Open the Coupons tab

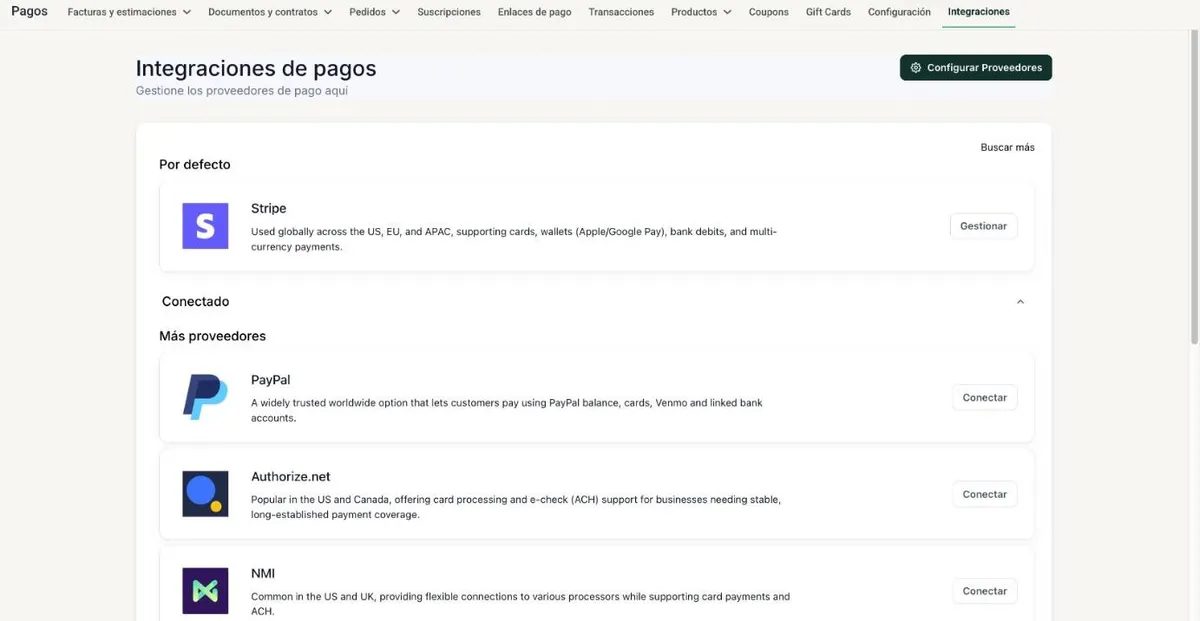pyautogui.click(x=769, y=12)
